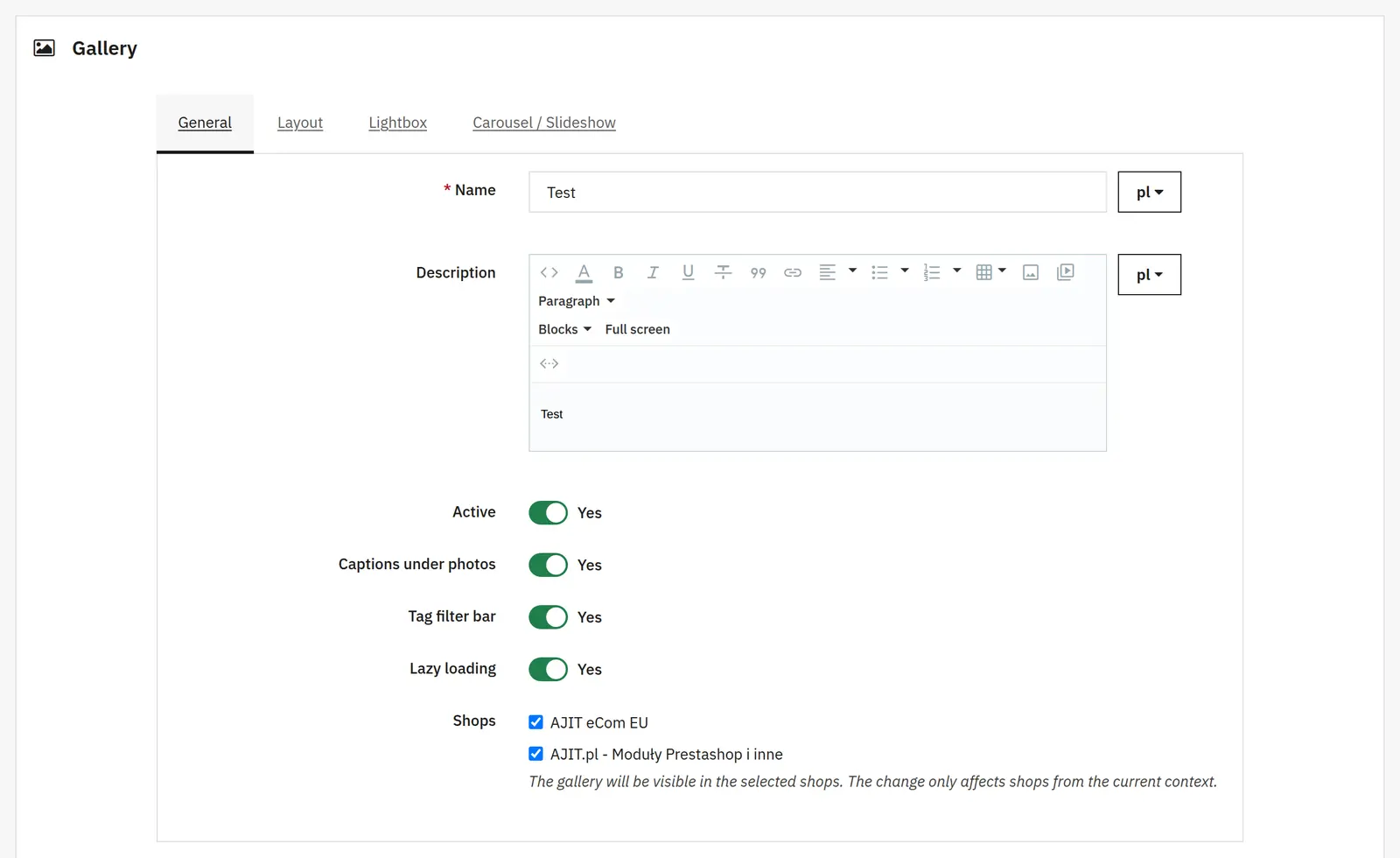Click the insert image icon
1400x858 pixels.
click(x=1031, y=272)
